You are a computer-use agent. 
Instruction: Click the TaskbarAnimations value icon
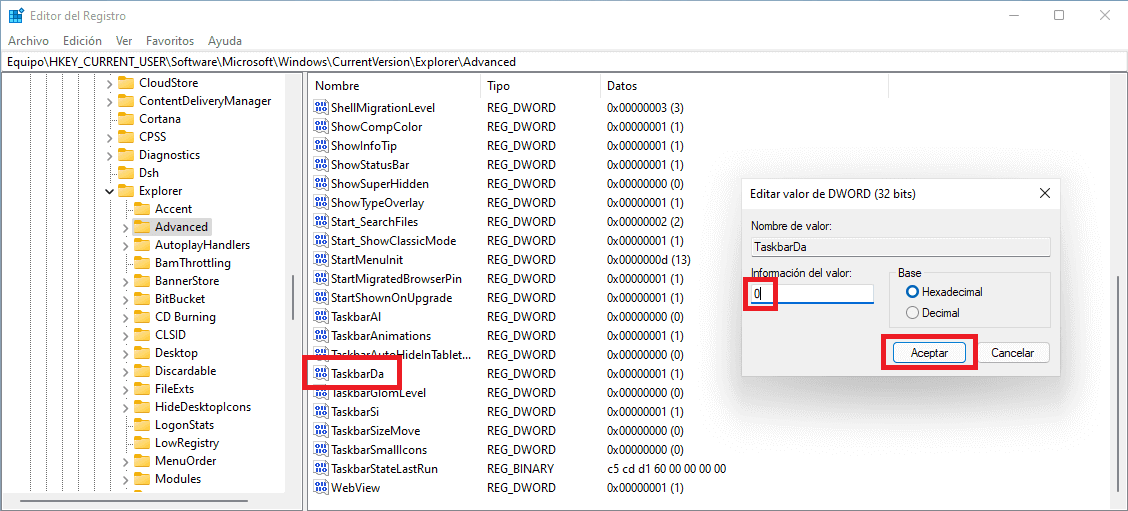click(x=321, y=335)
